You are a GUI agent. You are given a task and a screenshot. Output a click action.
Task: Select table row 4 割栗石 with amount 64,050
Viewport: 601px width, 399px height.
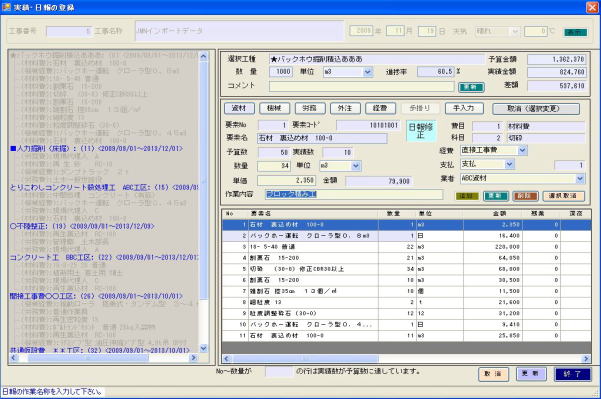click(x=406, y=258)
